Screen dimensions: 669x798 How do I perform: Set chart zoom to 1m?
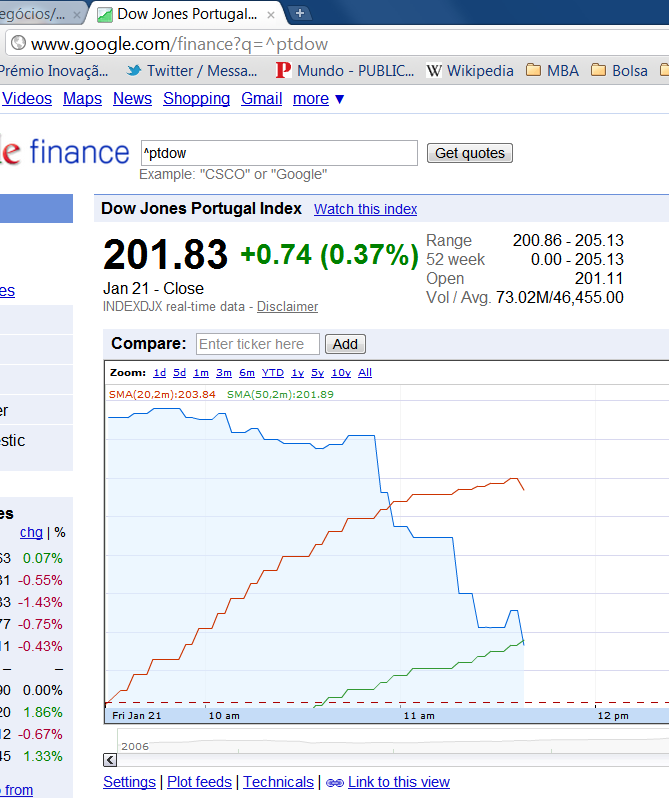201,373
